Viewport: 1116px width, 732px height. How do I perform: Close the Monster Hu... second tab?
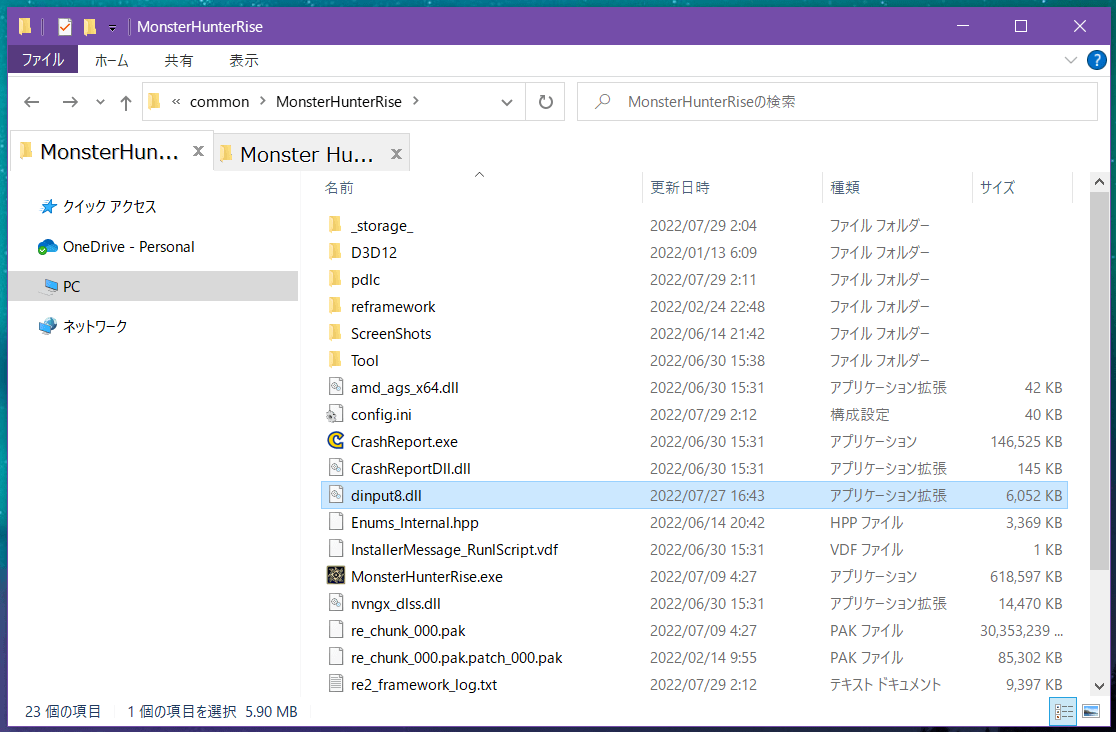tap(396, 154)
